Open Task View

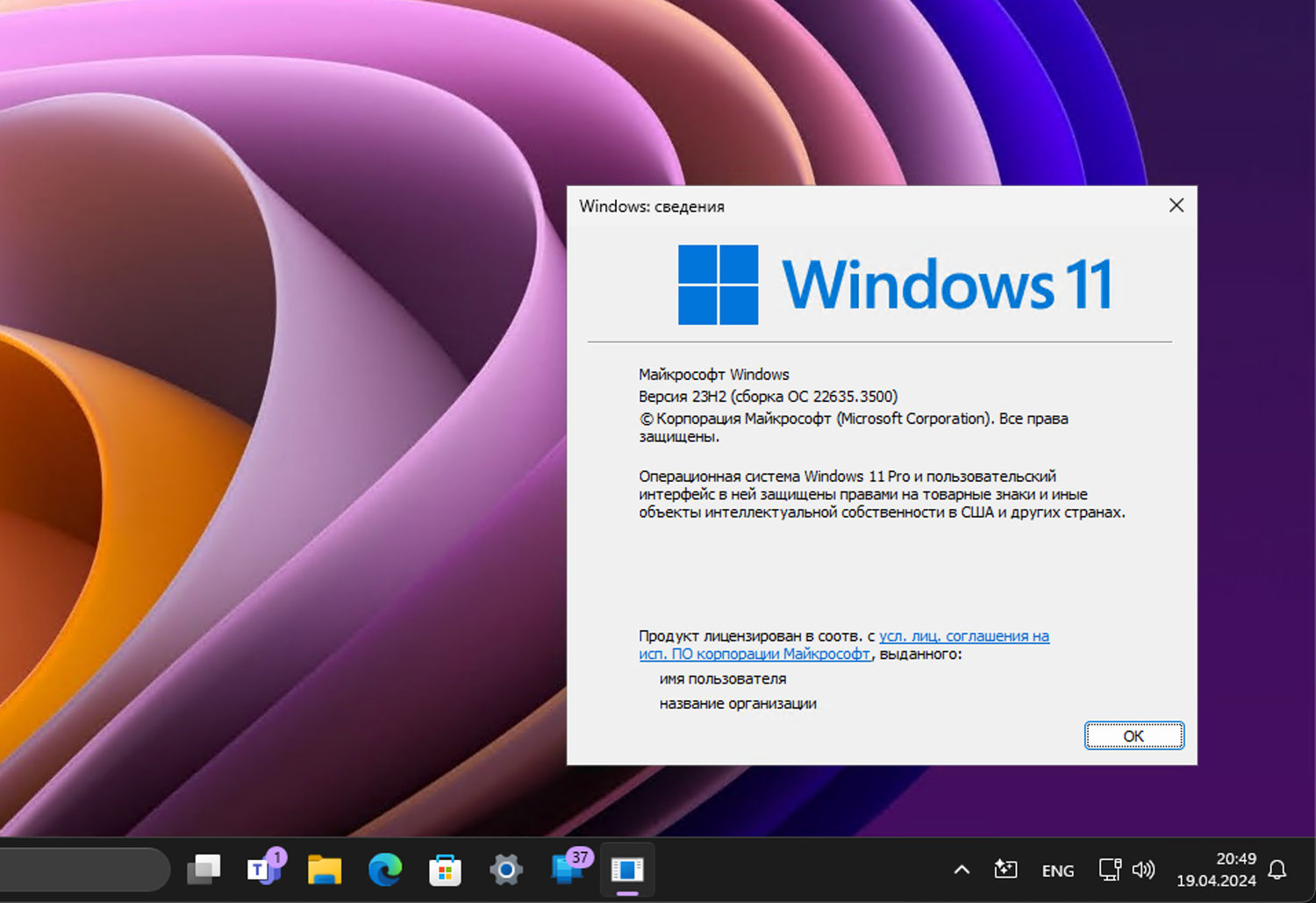pyautogui.click(x=204, y=870)
